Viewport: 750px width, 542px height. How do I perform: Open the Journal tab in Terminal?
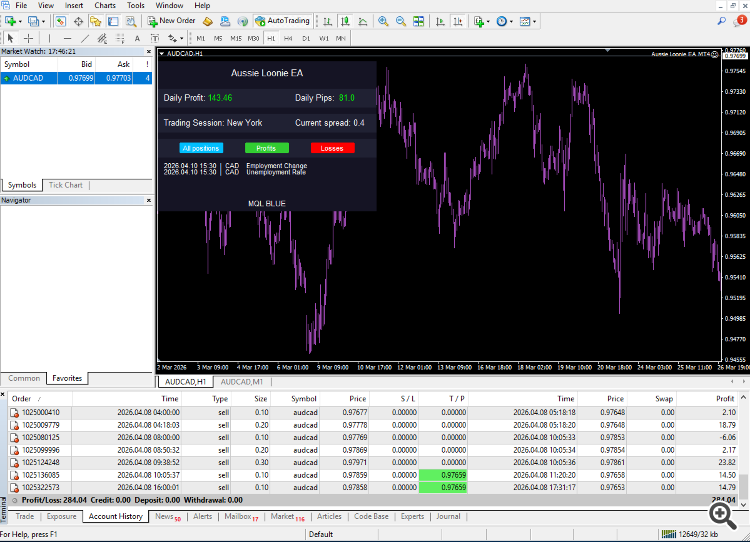448,516
